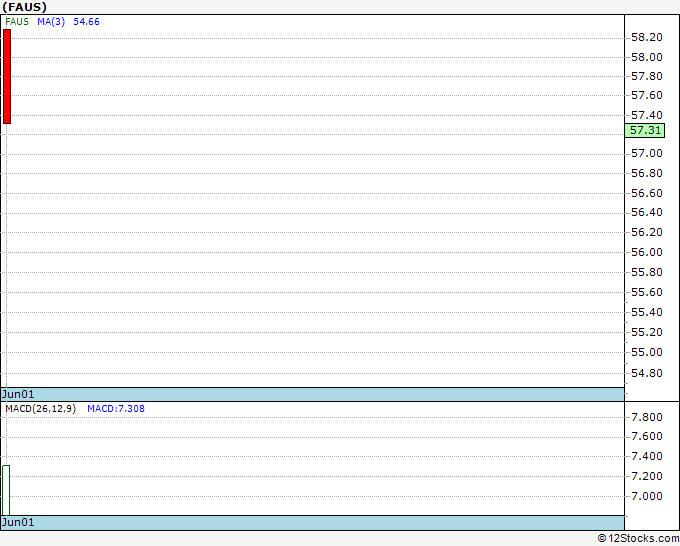Select the 7.400 MACD axis label
680x546 pixels.
point(646,456)
